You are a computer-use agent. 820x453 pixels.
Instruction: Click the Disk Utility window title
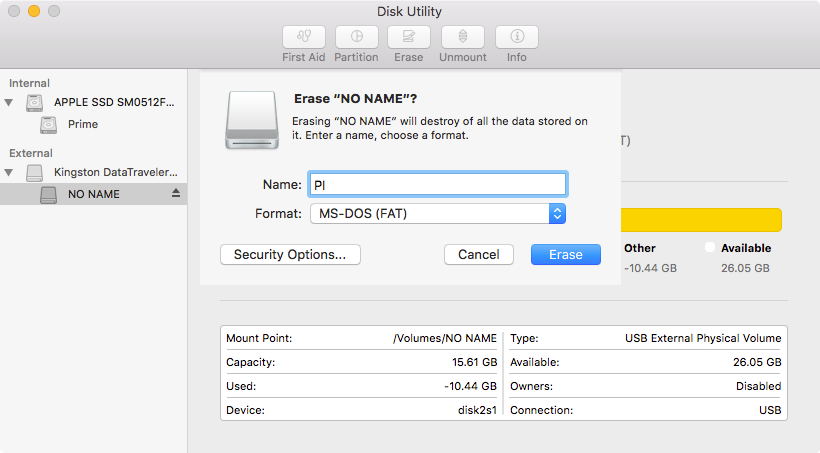click(x=409, y=12)
